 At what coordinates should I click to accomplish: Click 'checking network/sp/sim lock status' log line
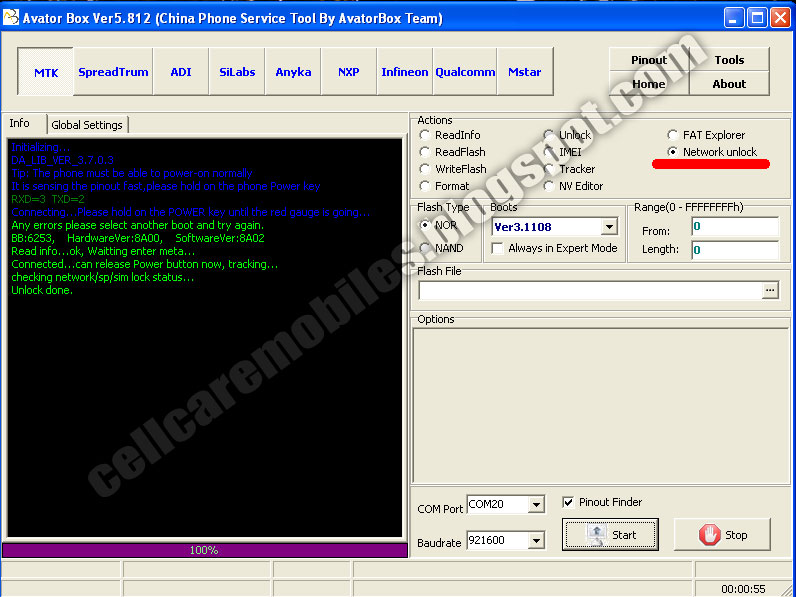click(x=103, y=277)
